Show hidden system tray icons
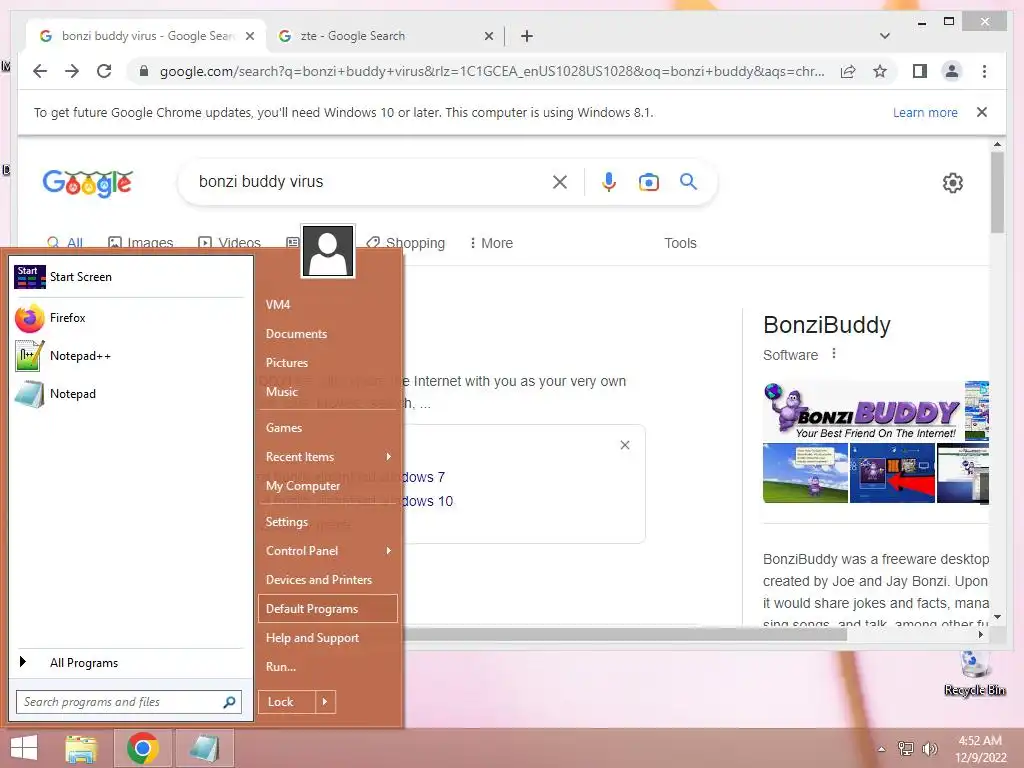The width and height of the screenshot is (1024, 768). (882, 749)
